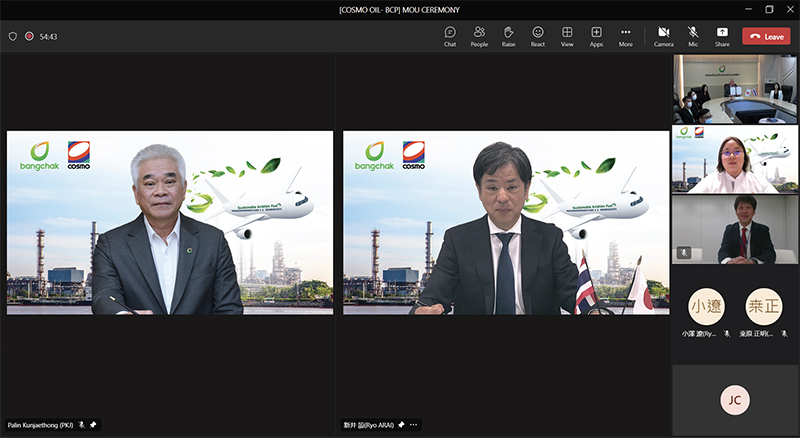Open the Apps panel
Viewport: 800px width, 438px height.
click(x=596, y=36)
